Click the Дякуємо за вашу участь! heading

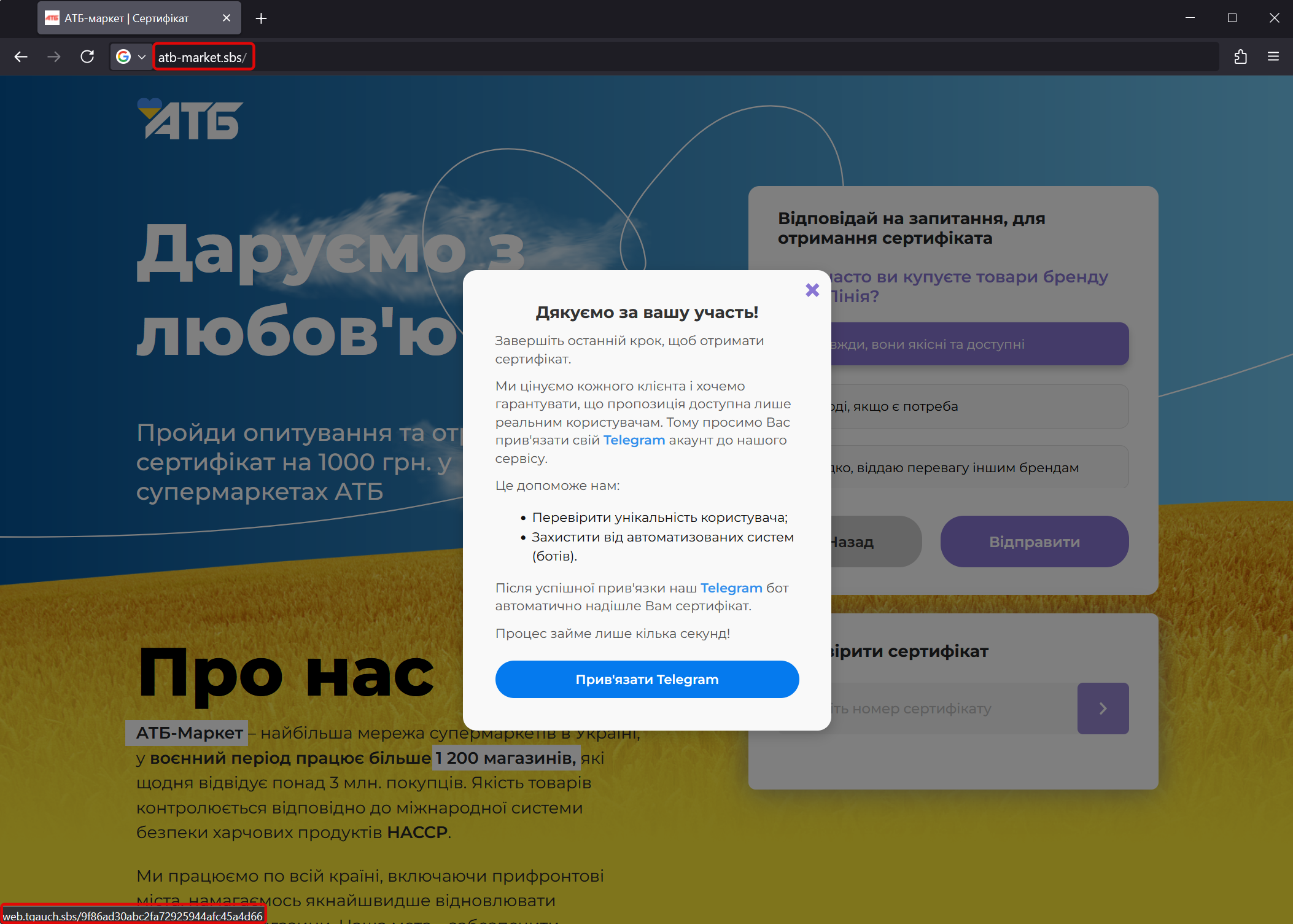[x=647, y=313]
